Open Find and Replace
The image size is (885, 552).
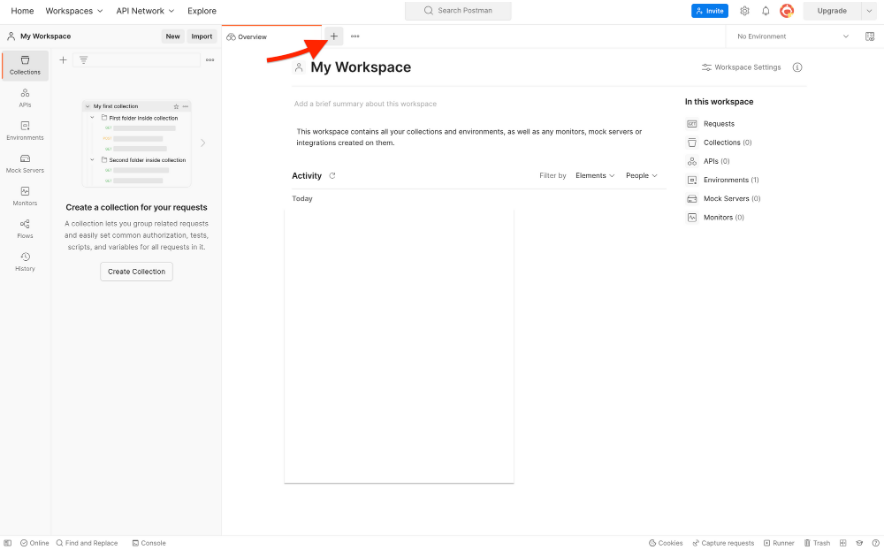[87, 543]
